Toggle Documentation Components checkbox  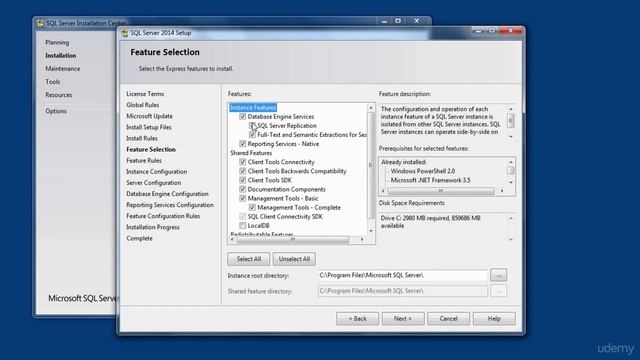tap(242, 189)
